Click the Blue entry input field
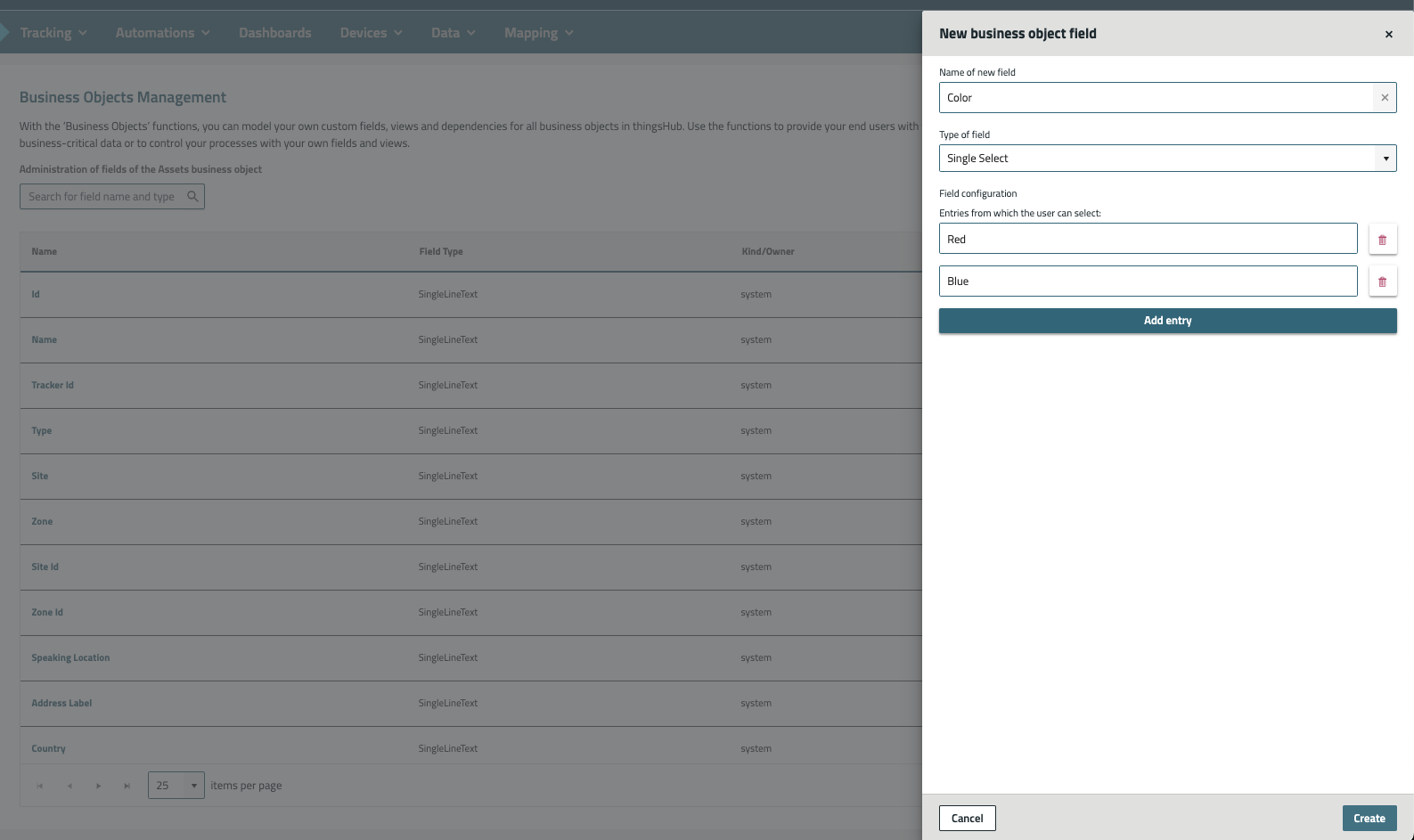Screen dimensions: 1414x840 [x=1148, y=281]
